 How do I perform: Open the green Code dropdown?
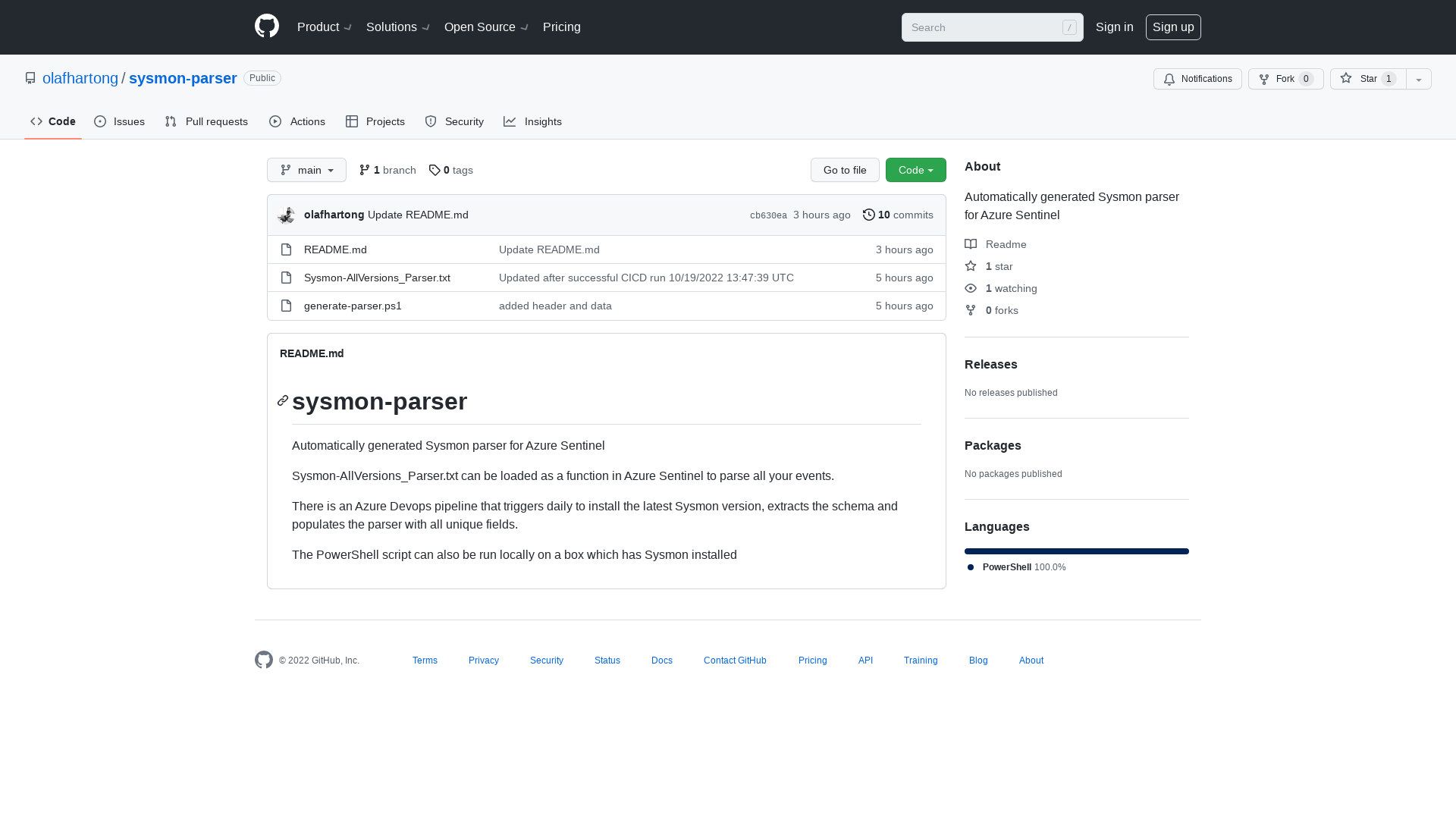(x=915, y=170)
